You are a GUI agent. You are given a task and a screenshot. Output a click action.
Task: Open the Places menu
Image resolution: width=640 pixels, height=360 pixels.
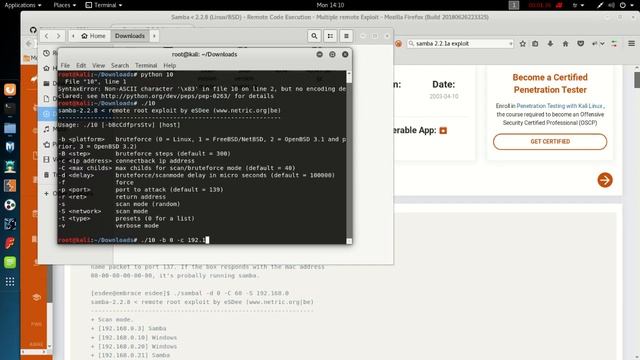(64, 5)
